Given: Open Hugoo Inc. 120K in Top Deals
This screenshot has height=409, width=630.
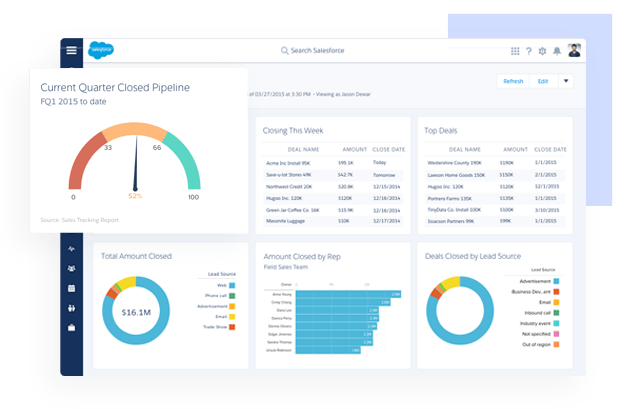Looking at the screenshot, I should (446, 187).
